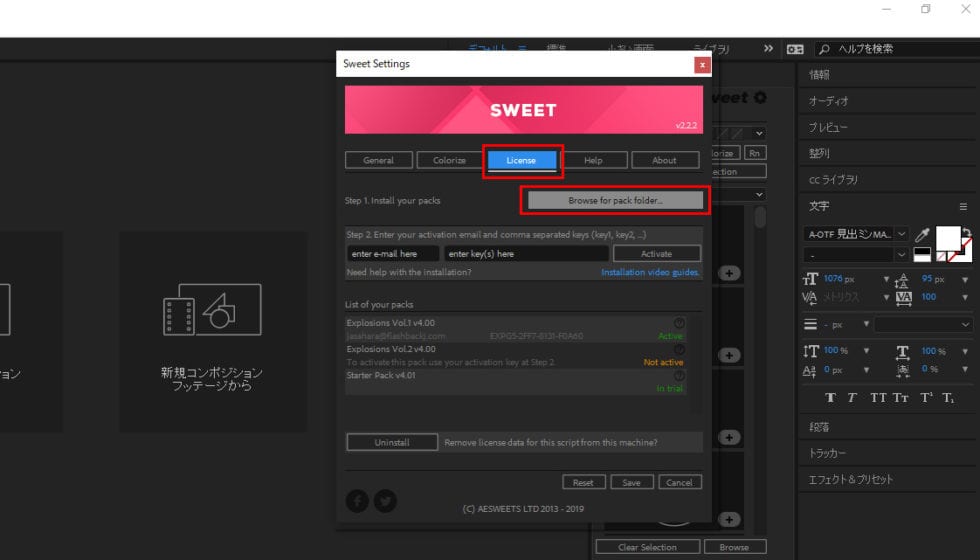The image size is (980, 560).
Task: Open Character panel menu icon
Action: coord(963,206)
